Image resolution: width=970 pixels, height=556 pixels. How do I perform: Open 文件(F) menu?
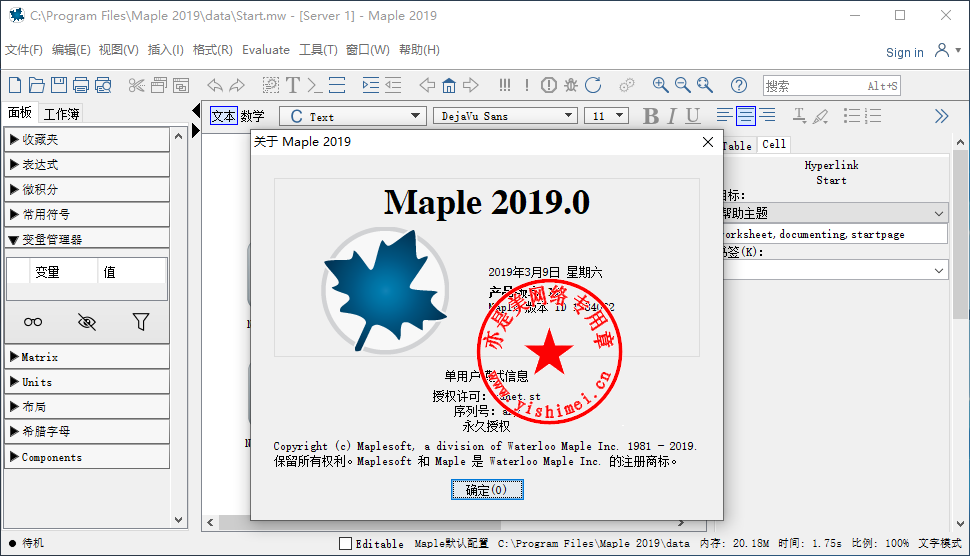(x=24, y=50)
